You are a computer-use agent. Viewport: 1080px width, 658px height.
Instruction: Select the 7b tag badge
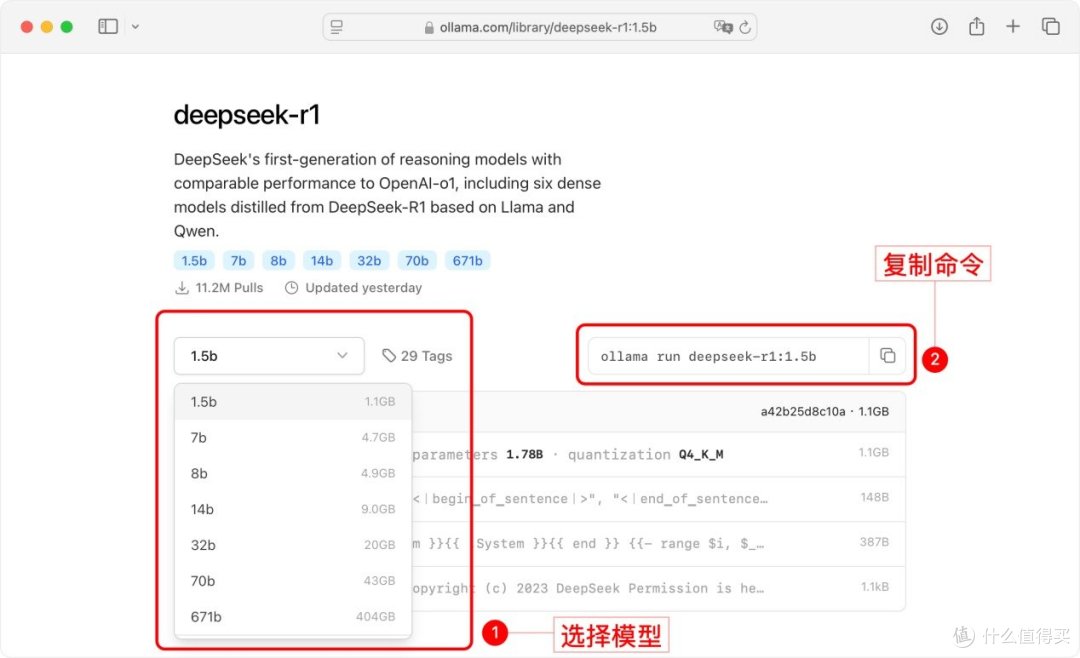[x=238, y=260]
